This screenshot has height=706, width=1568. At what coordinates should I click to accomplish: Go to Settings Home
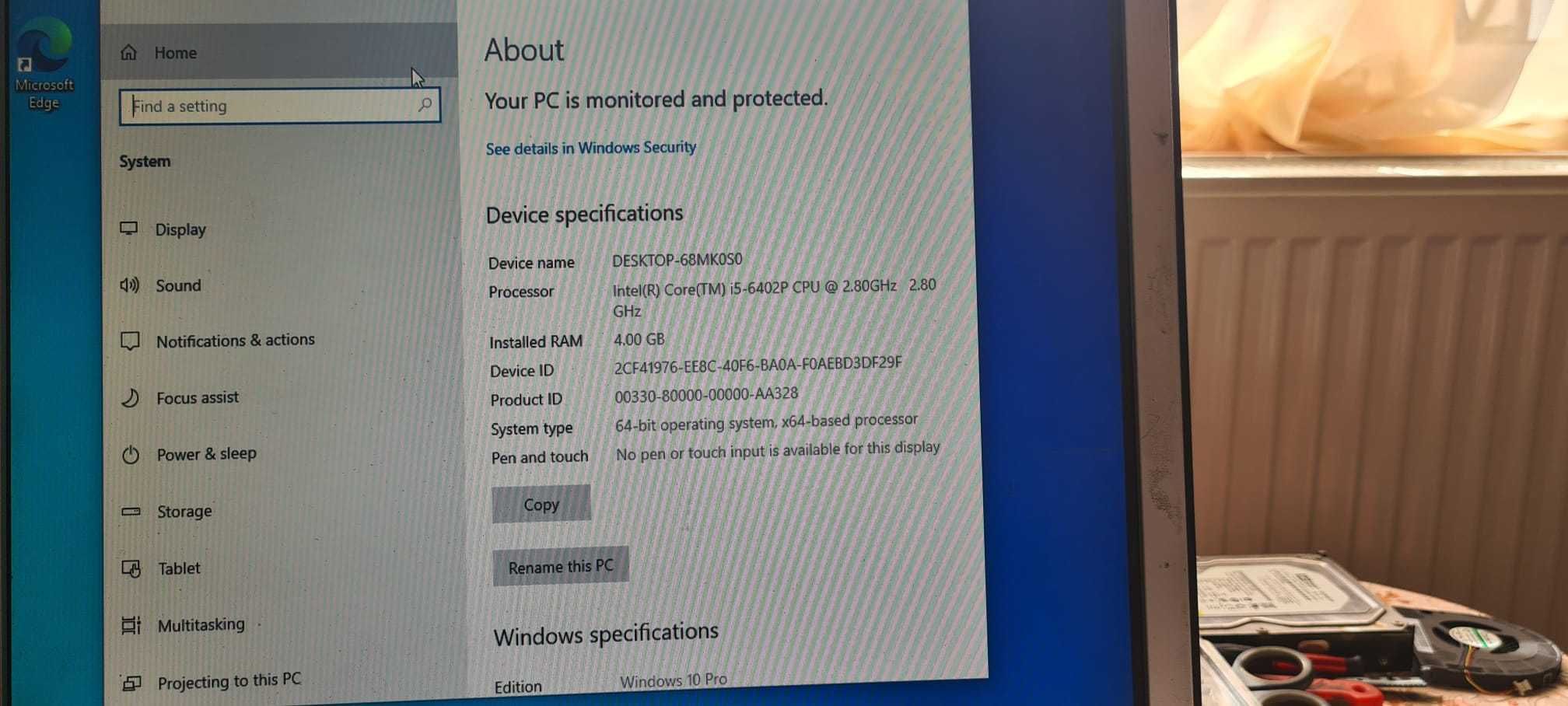click(279, 51)
